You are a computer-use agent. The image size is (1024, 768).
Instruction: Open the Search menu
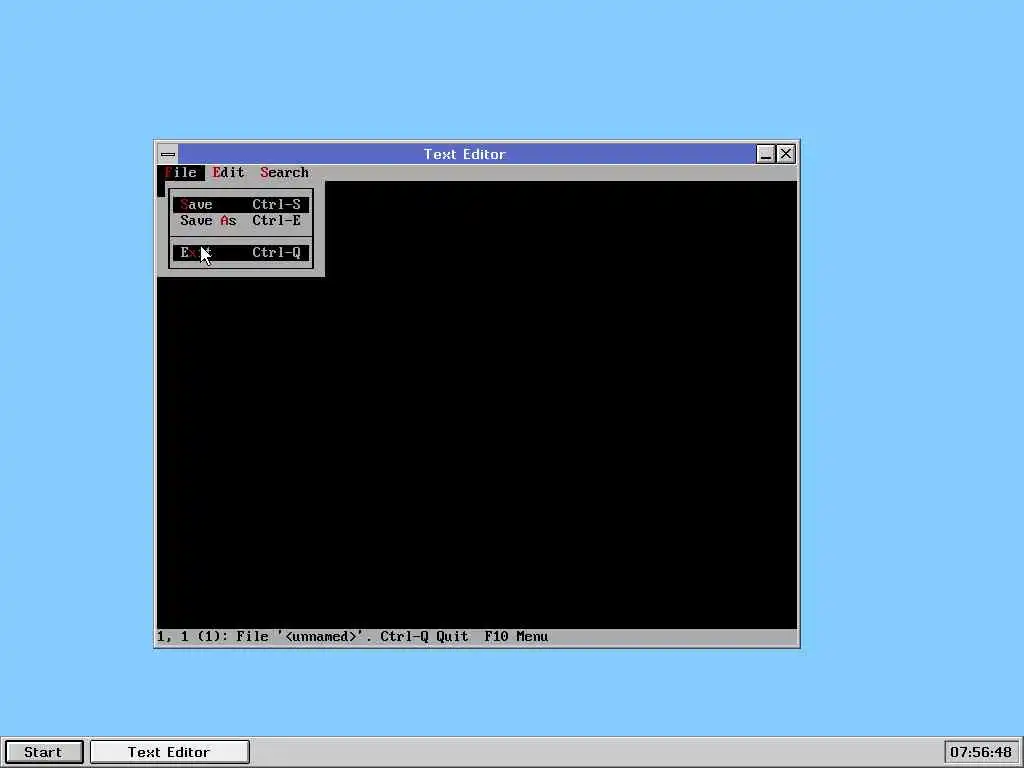pyautogui.click(x=284, y=172)
